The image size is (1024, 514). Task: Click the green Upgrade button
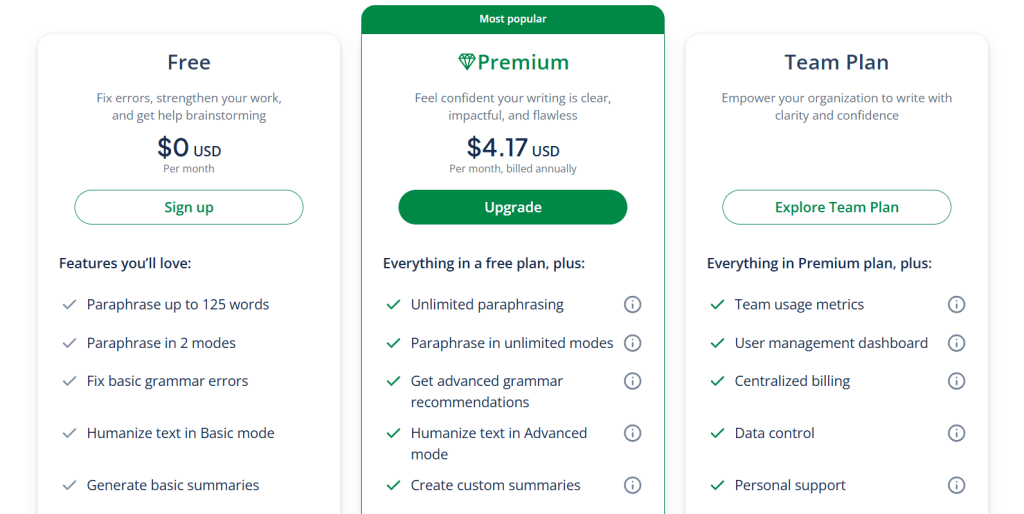[x=512, y=207]
